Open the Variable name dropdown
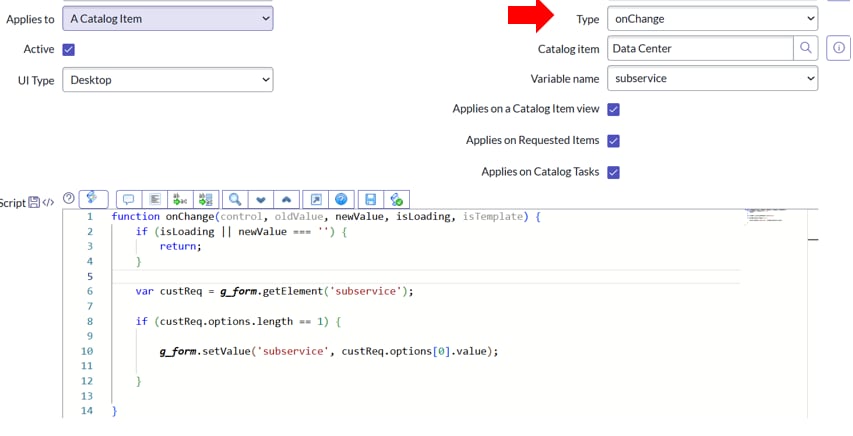Viewport: 853px width, 436px height. [713, 78]
